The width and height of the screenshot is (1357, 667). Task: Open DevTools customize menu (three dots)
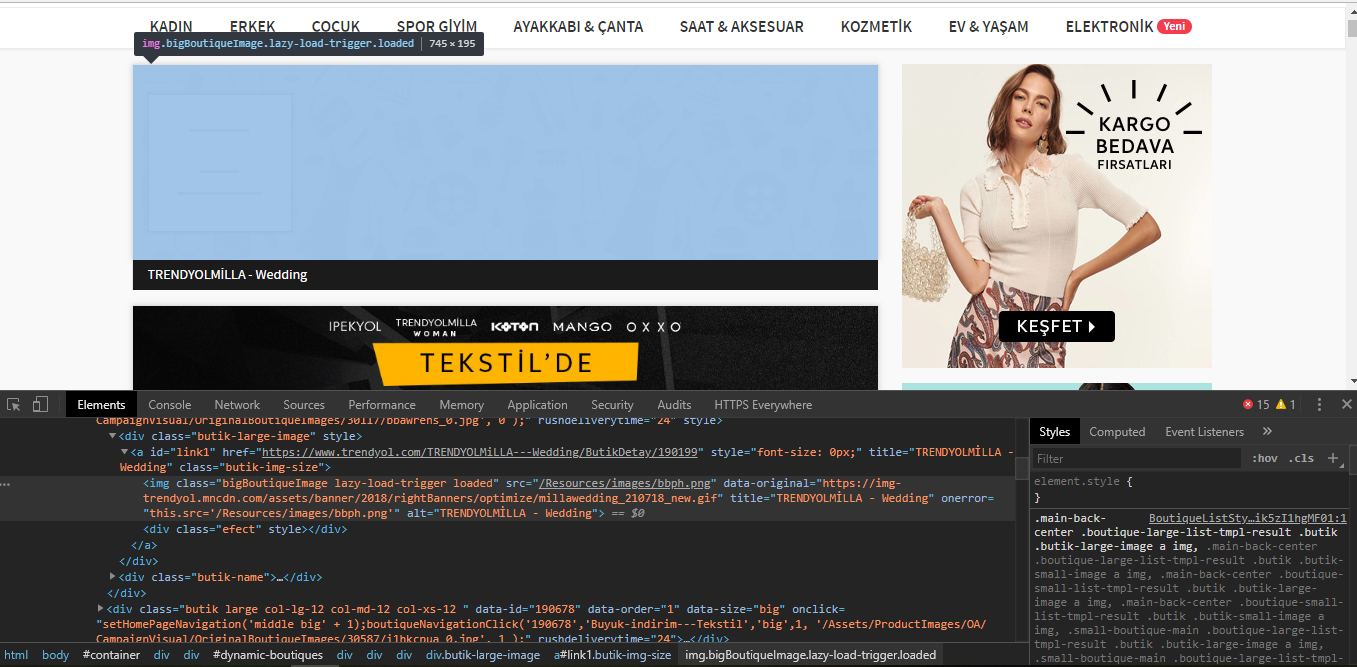click(1319, 404)
